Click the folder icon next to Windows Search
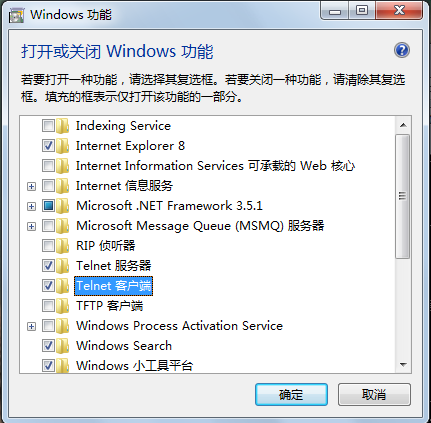 (62, 346)
